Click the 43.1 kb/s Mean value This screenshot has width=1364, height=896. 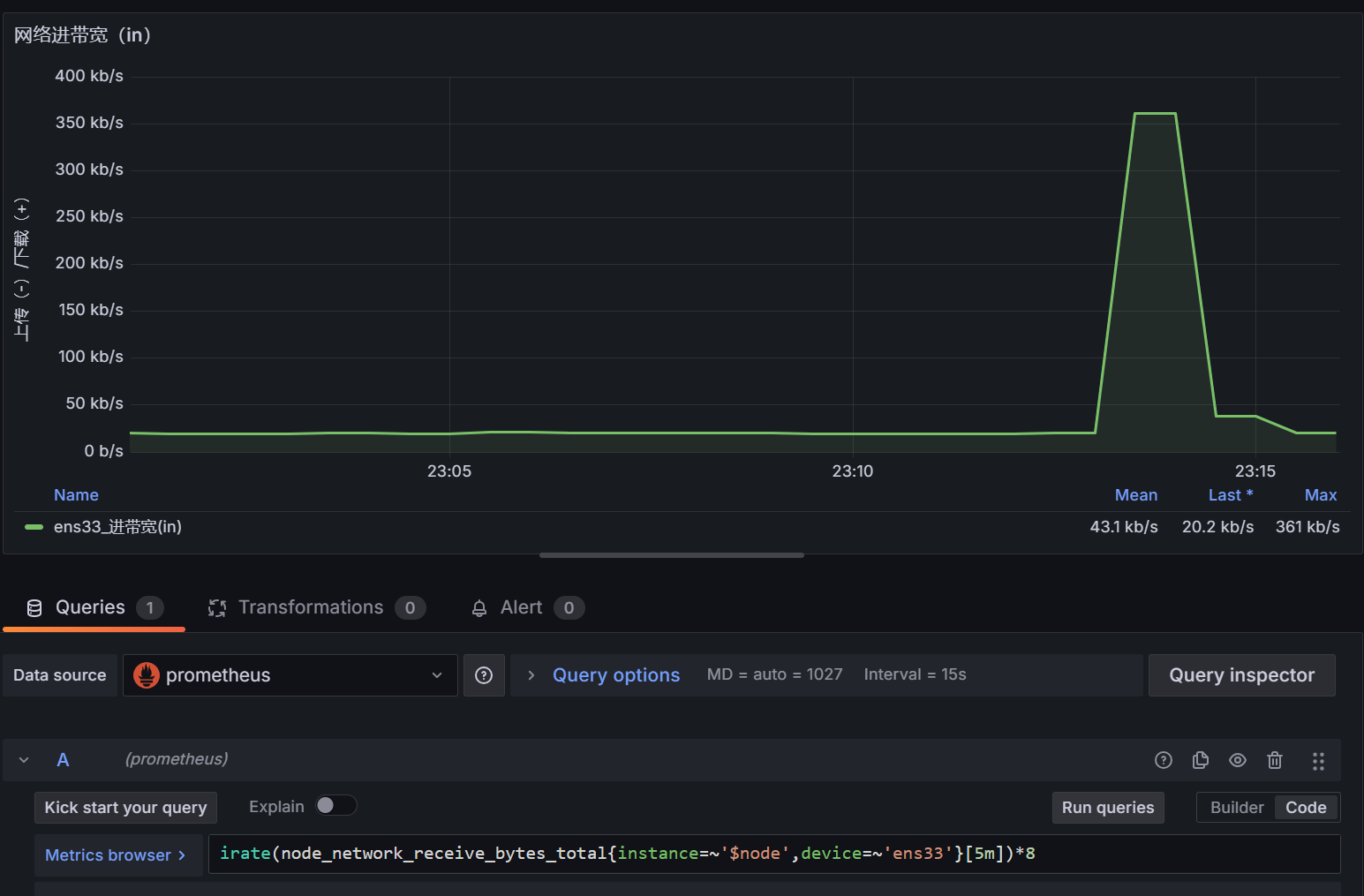[x=1124, y=527]
